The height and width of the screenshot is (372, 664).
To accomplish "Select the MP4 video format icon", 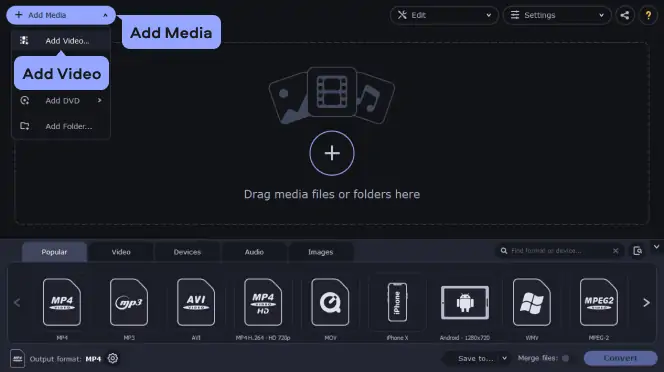I will [x=62, y=302].
